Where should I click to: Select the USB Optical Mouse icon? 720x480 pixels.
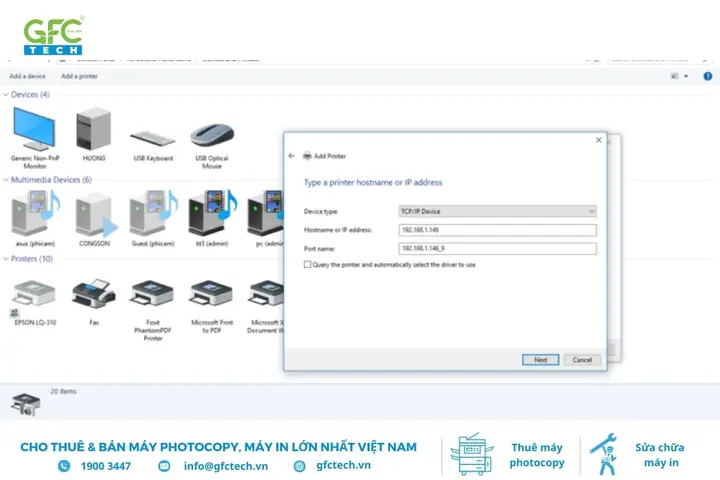[x=212, y=135]
